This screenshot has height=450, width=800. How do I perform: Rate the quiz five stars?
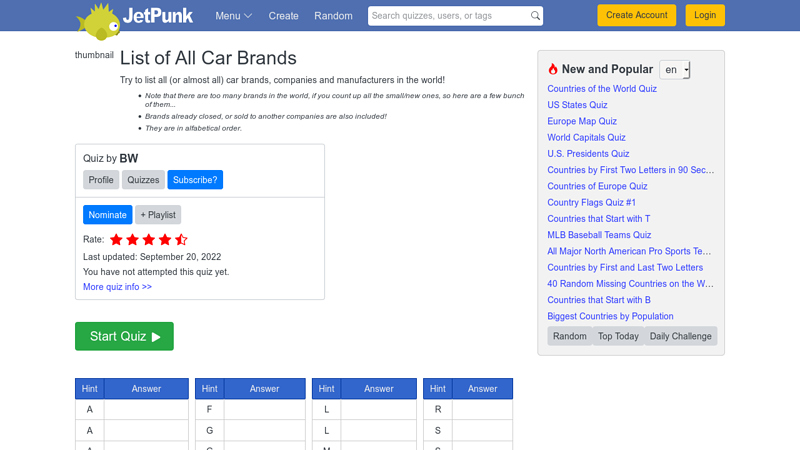[181, 239]
